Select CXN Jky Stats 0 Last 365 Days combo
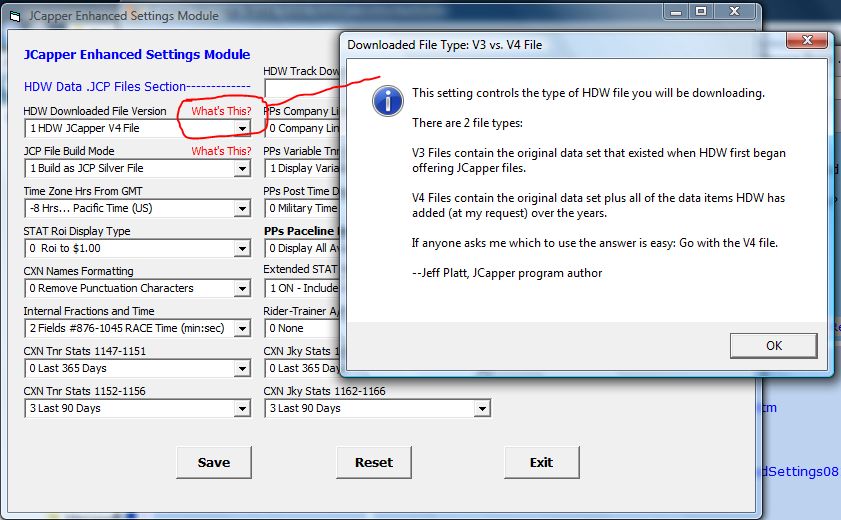The height and width of the screenshot is (520, 841). point(302,369)
